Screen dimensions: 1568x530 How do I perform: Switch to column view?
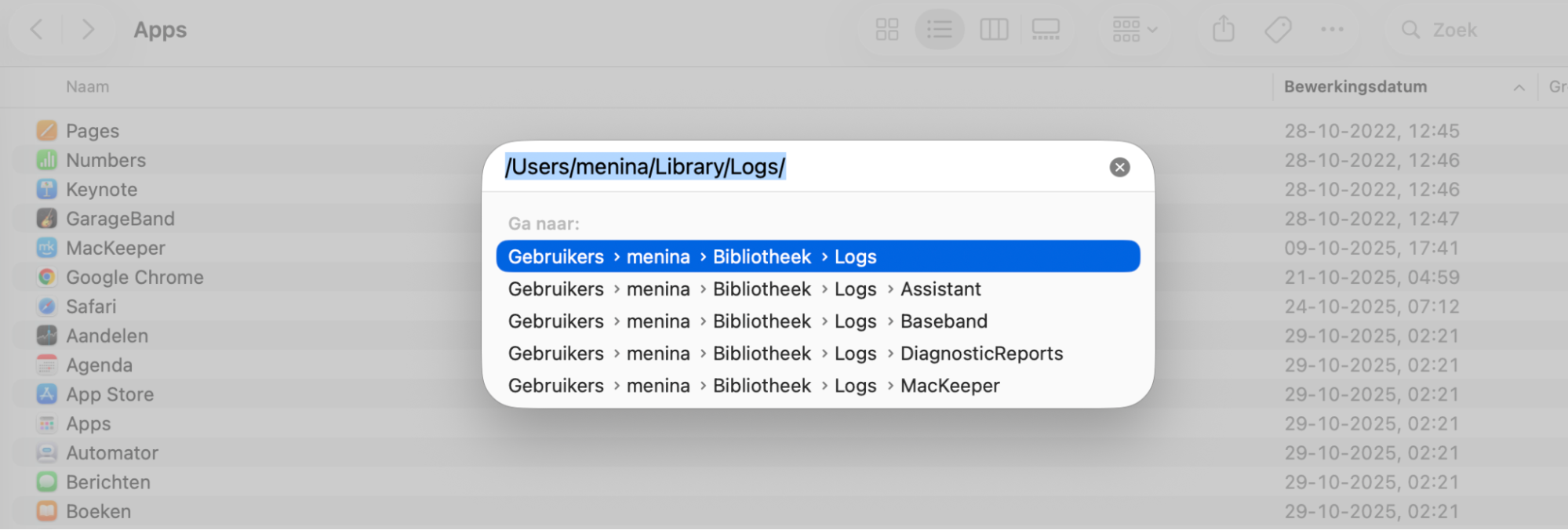pyautogui.click(x=994, y=30)
